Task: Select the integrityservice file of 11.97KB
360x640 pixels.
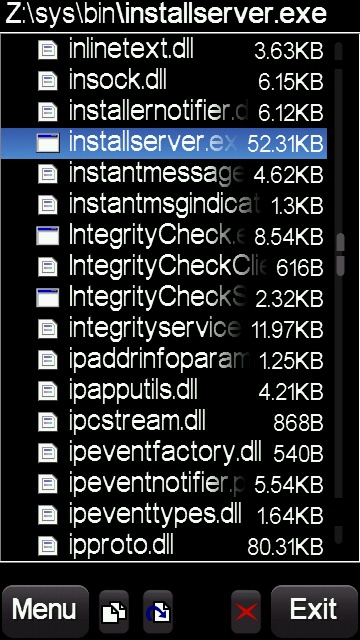Action: point(164,329)
